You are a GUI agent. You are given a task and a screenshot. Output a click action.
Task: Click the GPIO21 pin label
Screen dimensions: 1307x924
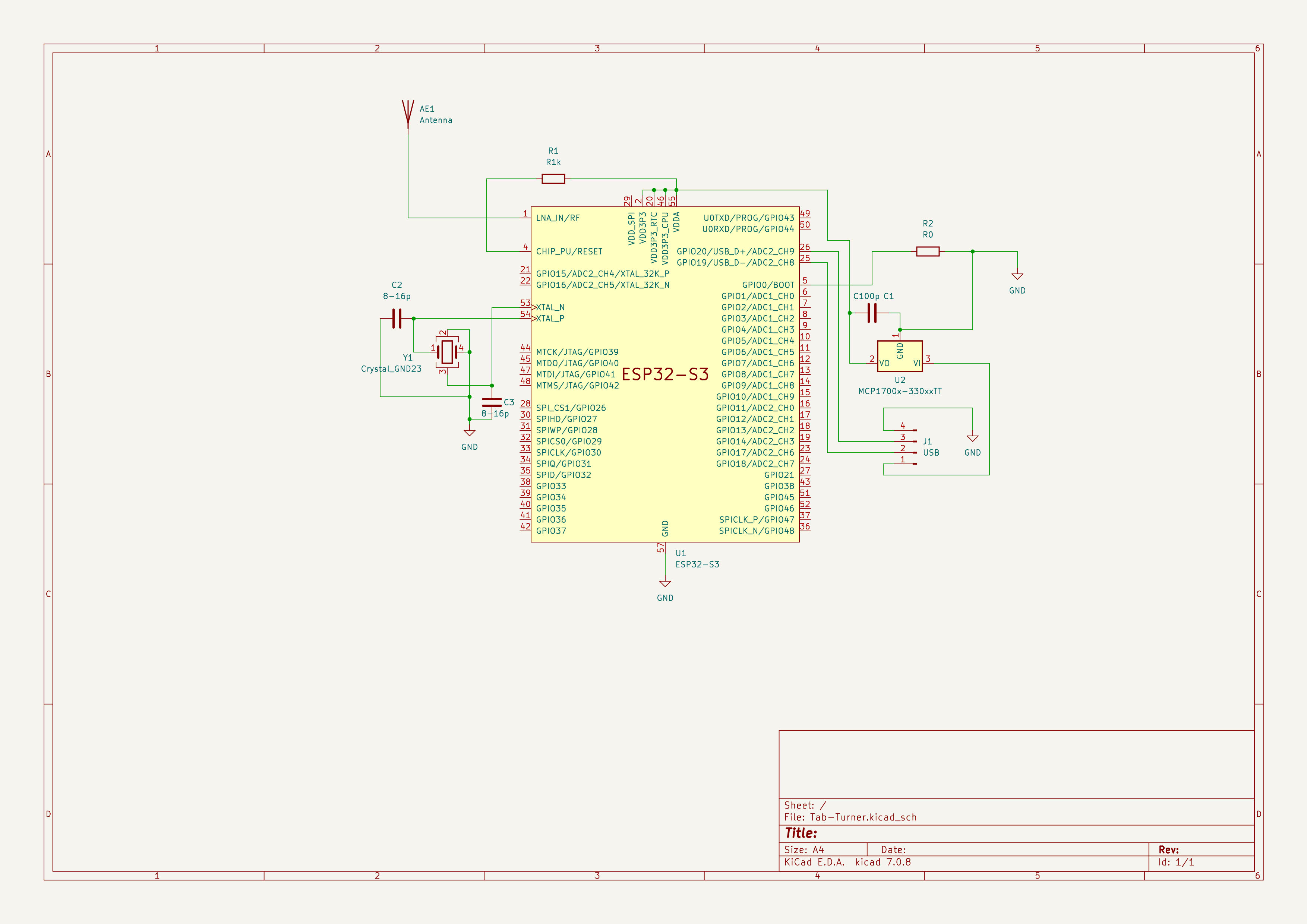[779, 475]
